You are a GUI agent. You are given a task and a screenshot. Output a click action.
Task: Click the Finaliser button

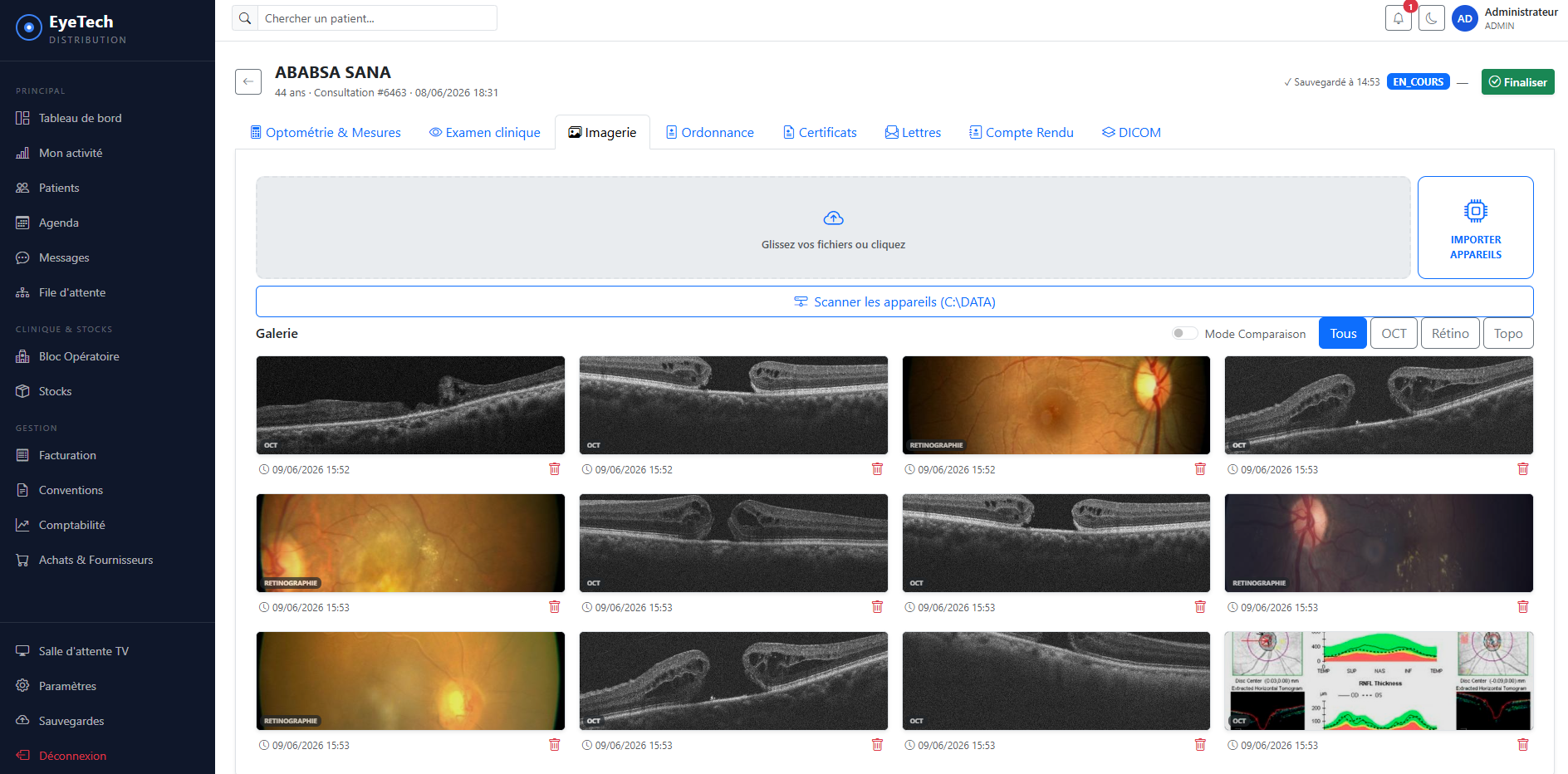point(1517,82)
